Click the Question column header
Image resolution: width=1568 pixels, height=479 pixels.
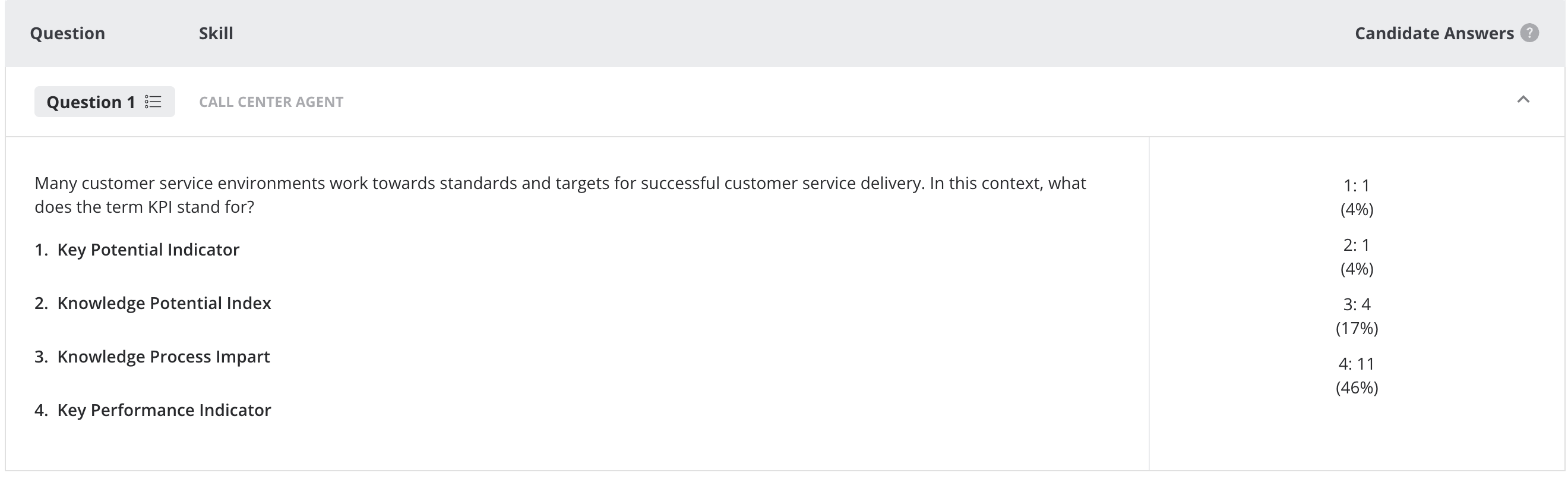tap(68, 33)
